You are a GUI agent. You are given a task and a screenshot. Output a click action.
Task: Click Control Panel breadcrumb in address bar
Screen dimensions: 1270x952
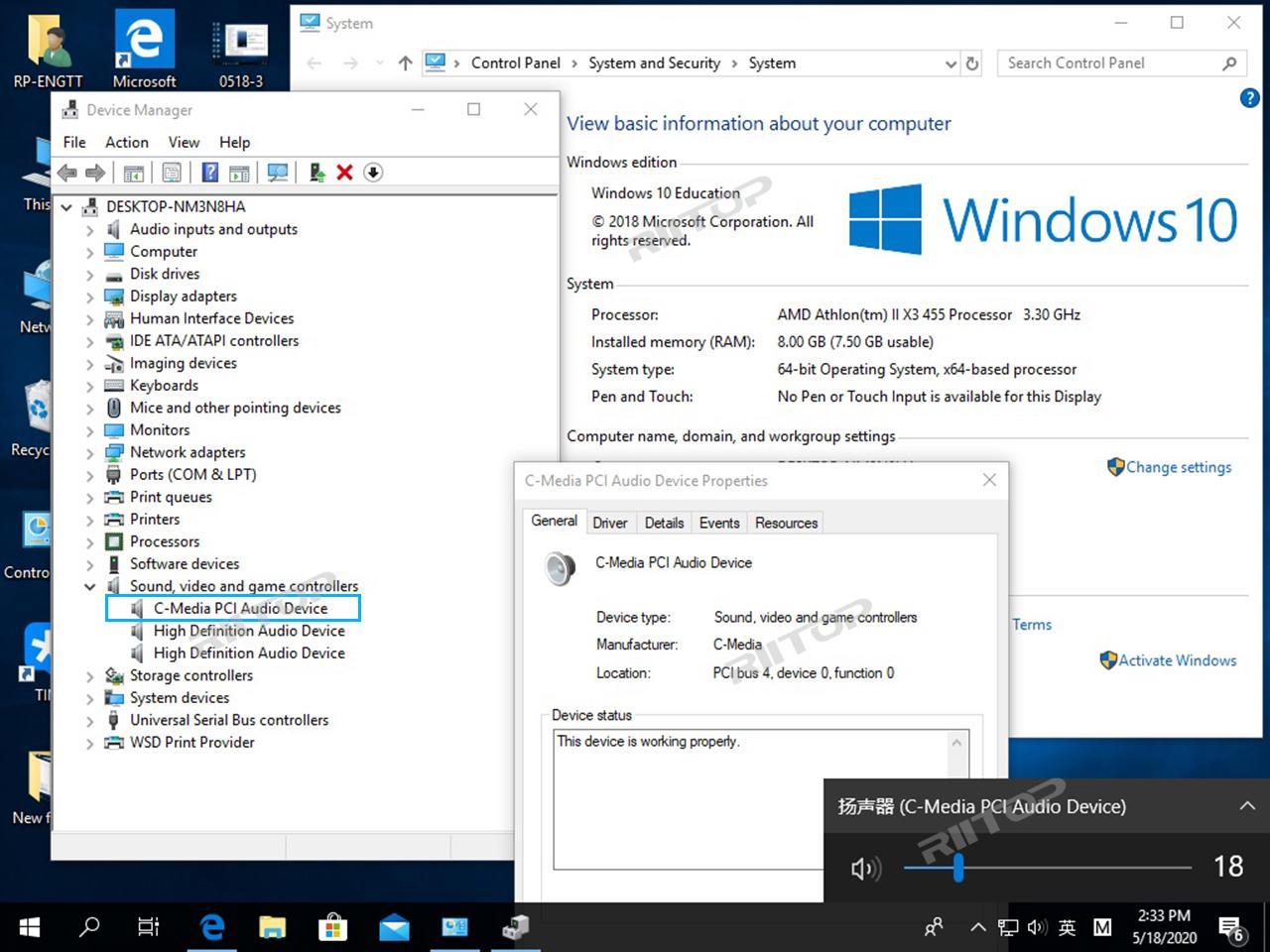[x=516, y=62]
